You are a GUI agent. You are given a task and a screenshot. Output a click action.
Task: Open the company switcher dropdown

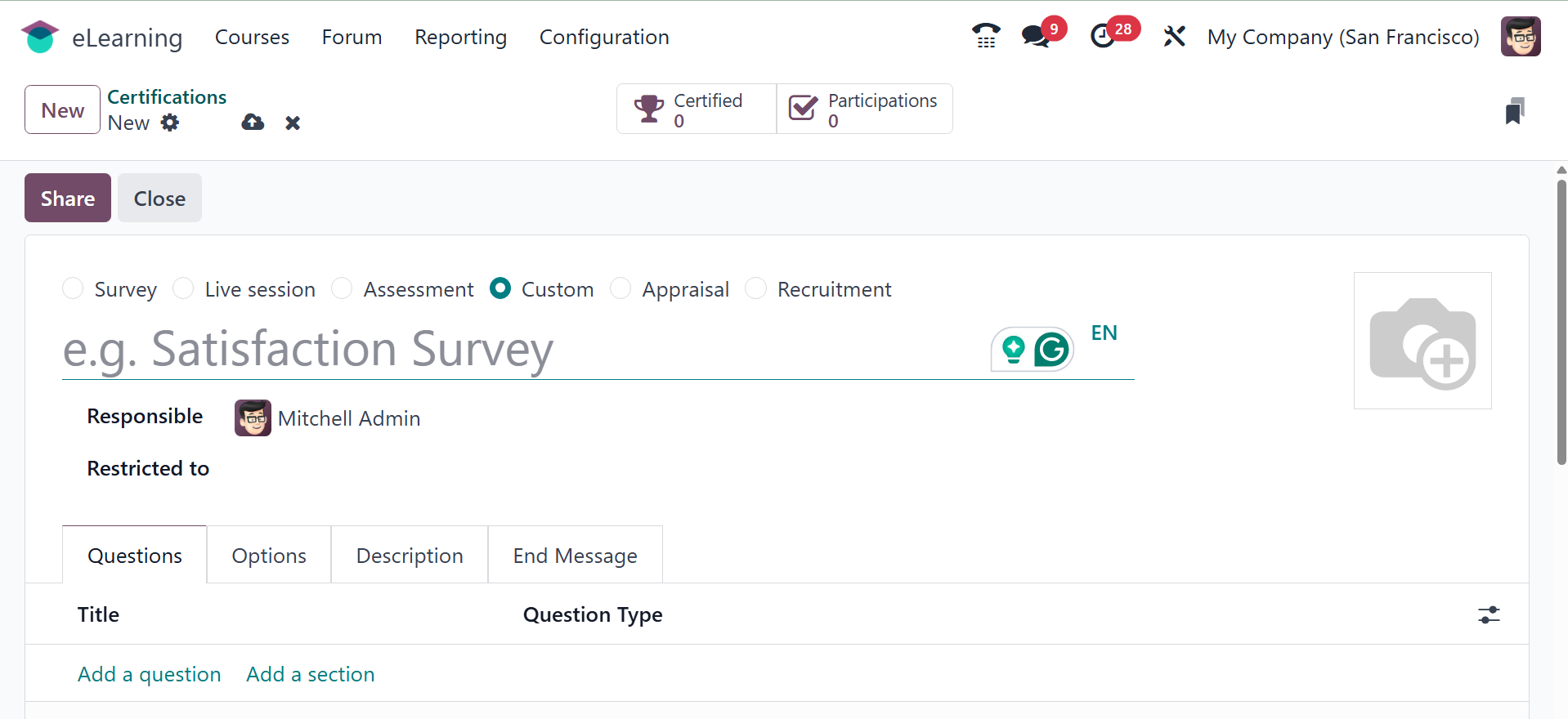coord(1342,38)
